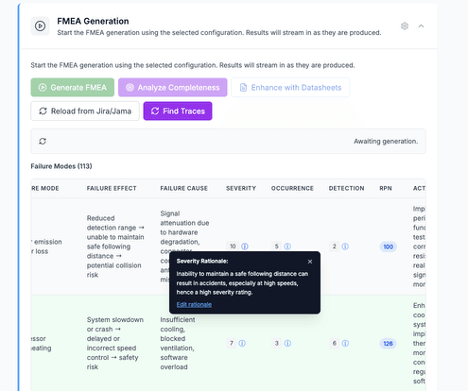468x391 pixels.
Task: Click the DETECTION column header
Action: click(x=346, y=188)
